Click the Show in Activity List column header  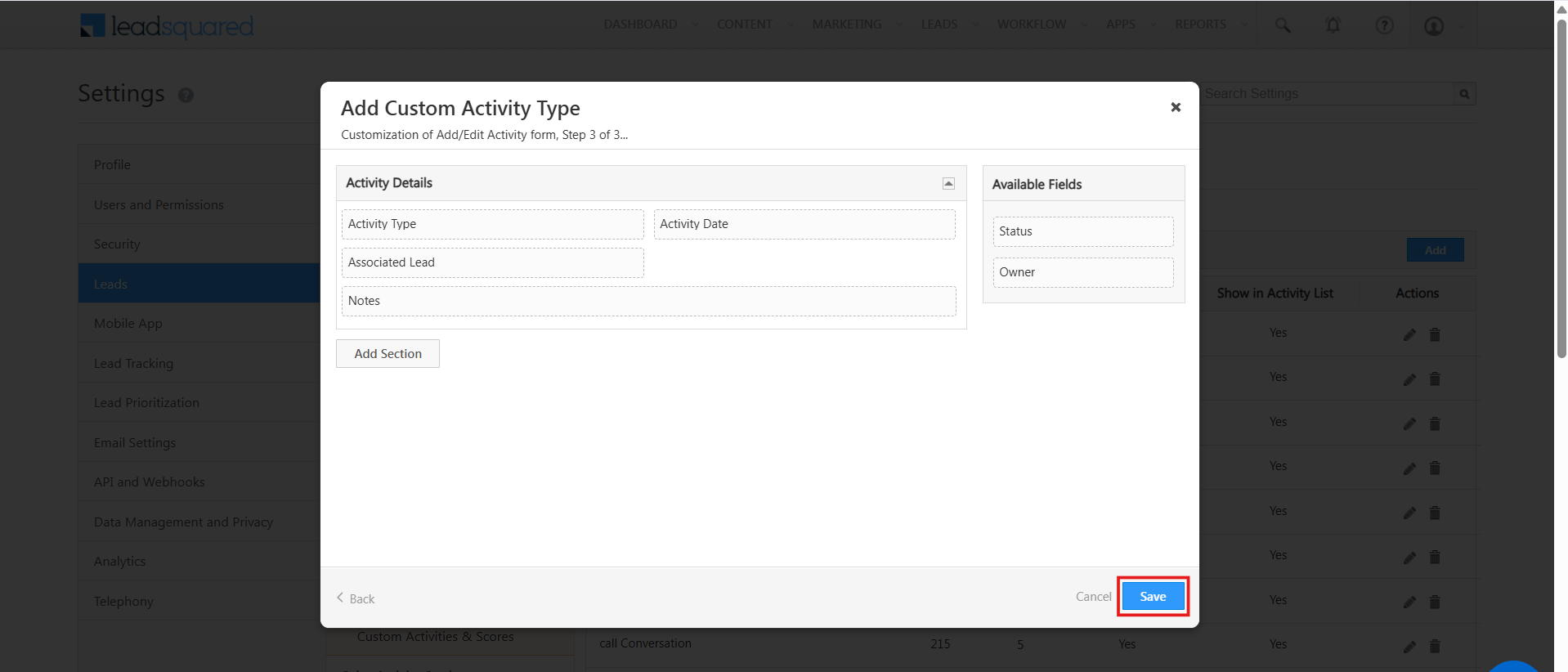coord(1275,293)
